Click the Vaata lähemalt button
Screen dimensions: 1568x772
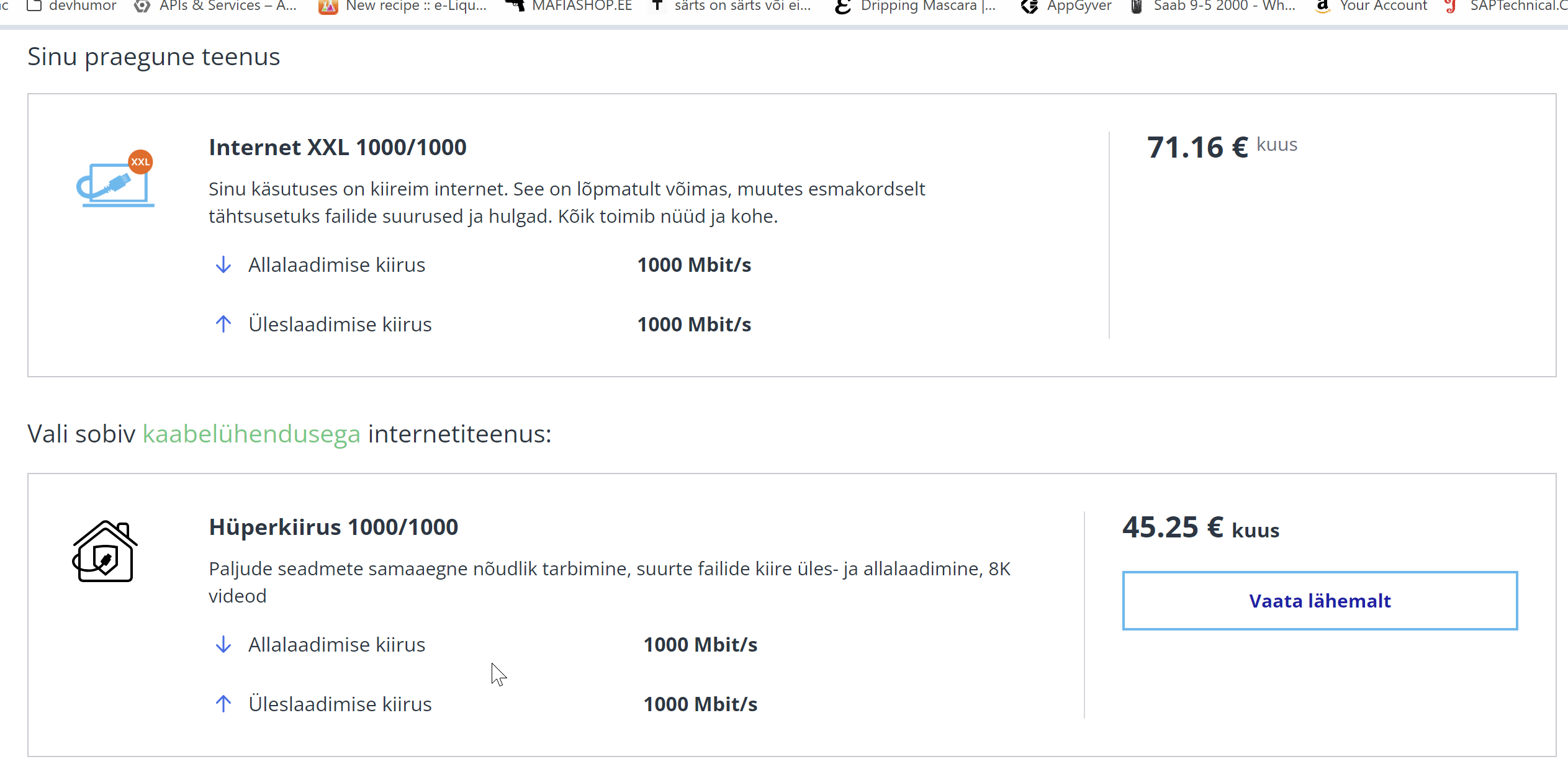click(1320, 601)
